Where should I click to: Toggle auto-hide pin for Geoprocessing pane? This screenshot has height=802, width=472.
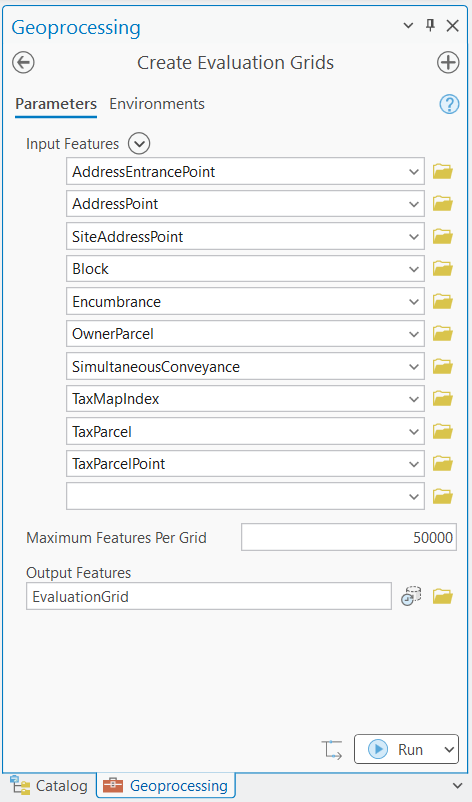431,25
